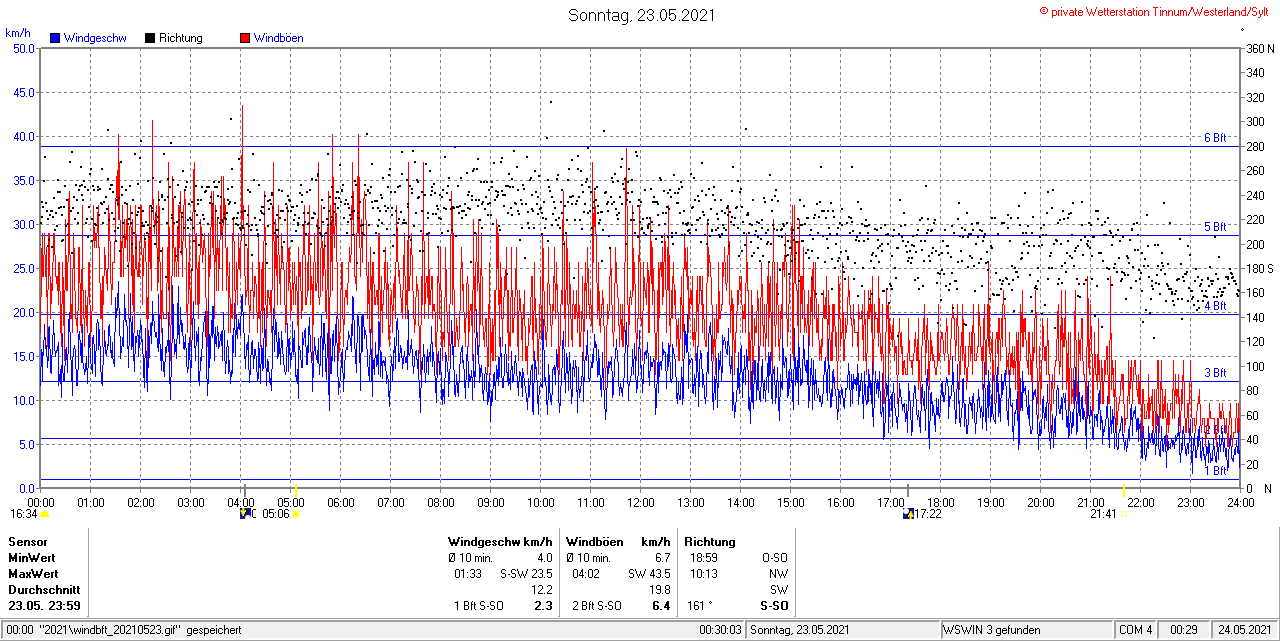The width and height of the screenshot is (1280, 641).
Task: Click the status bar date 'Sonntag, 23.05.2021'
Action: point(800,630)
